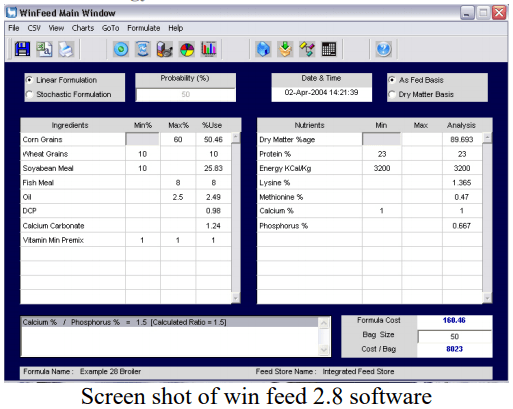Click the Corn Grains Max% value 60

click(x=178, y=139)
